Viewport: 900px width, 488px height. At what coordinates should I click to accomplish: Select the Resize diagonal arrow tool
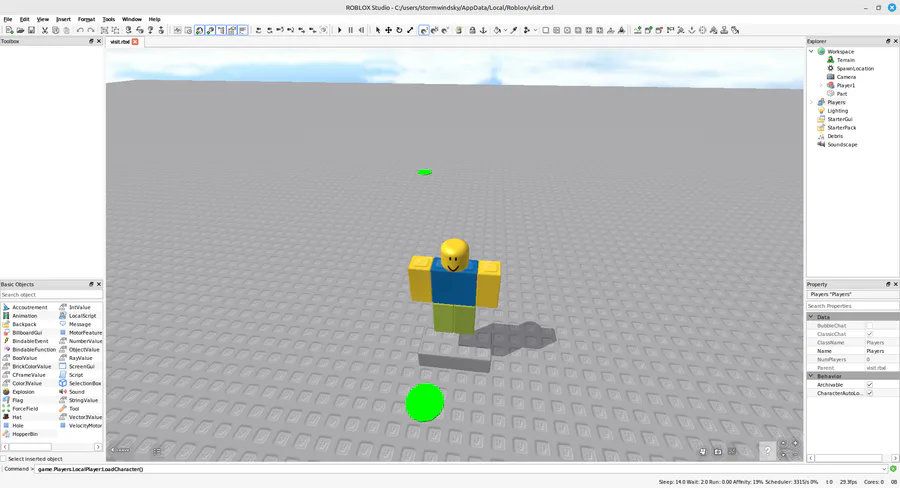click(x=410, y=30)
